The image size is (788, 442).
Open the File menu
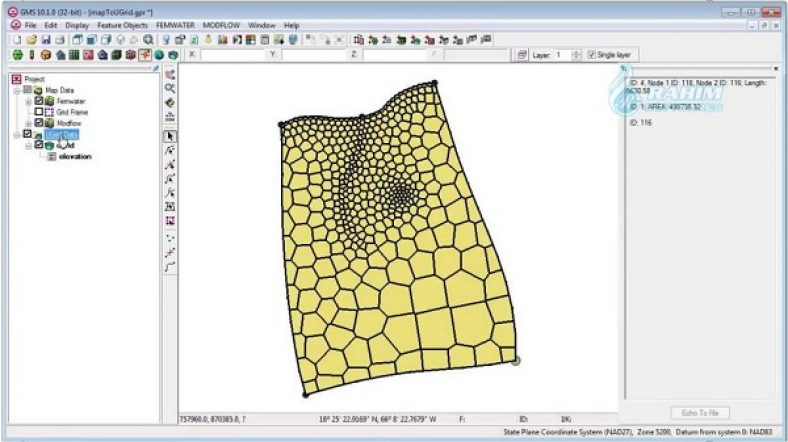coord(30,25)
